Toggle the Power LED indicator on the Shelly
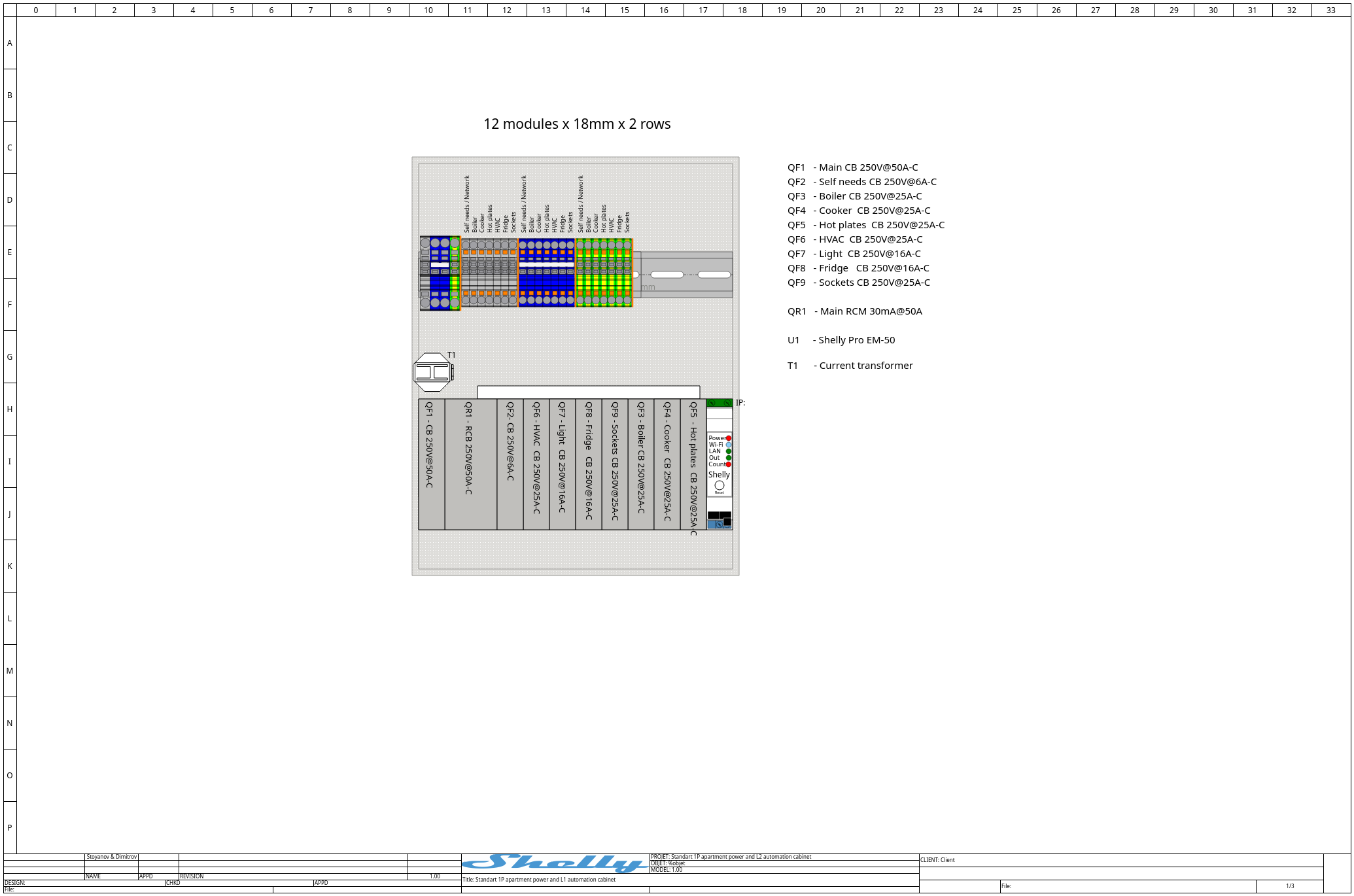Screen dimensions: 1354x896 [727, 438]
